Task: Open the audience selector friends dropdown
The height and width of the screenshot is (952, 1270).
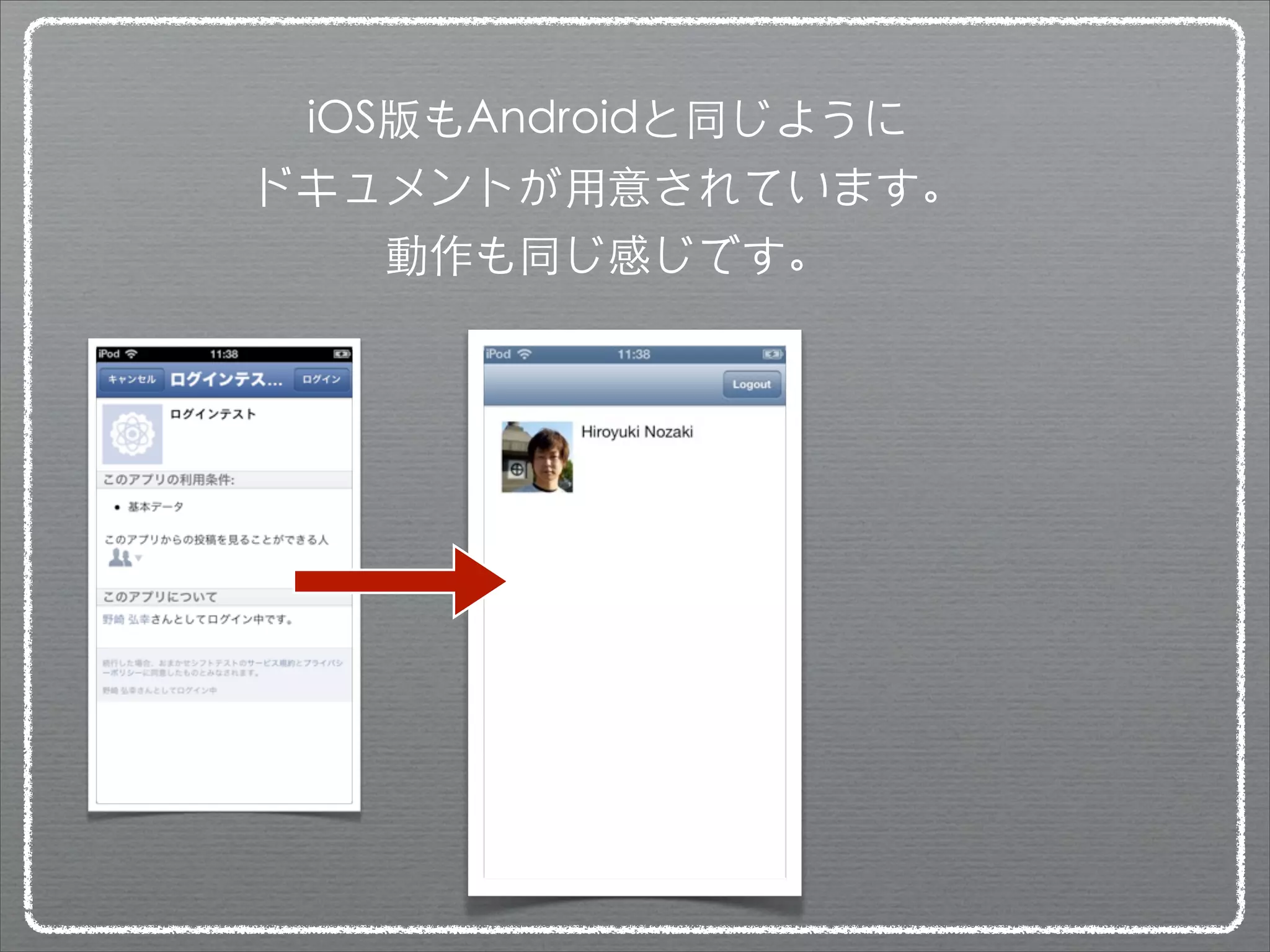Action: pos(125,558)
